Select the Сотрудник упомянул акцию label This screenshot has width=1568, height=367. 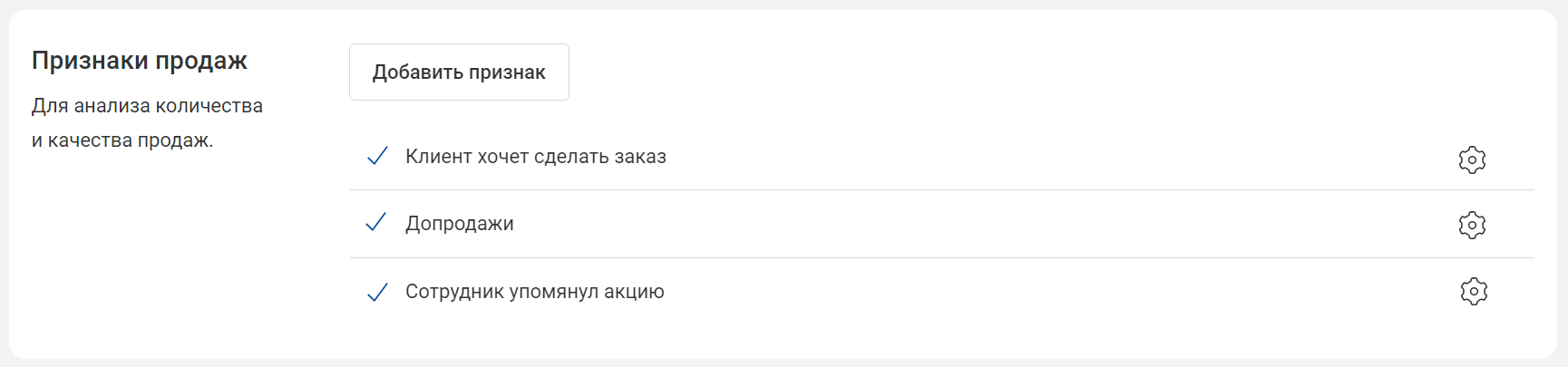[535, 292]
